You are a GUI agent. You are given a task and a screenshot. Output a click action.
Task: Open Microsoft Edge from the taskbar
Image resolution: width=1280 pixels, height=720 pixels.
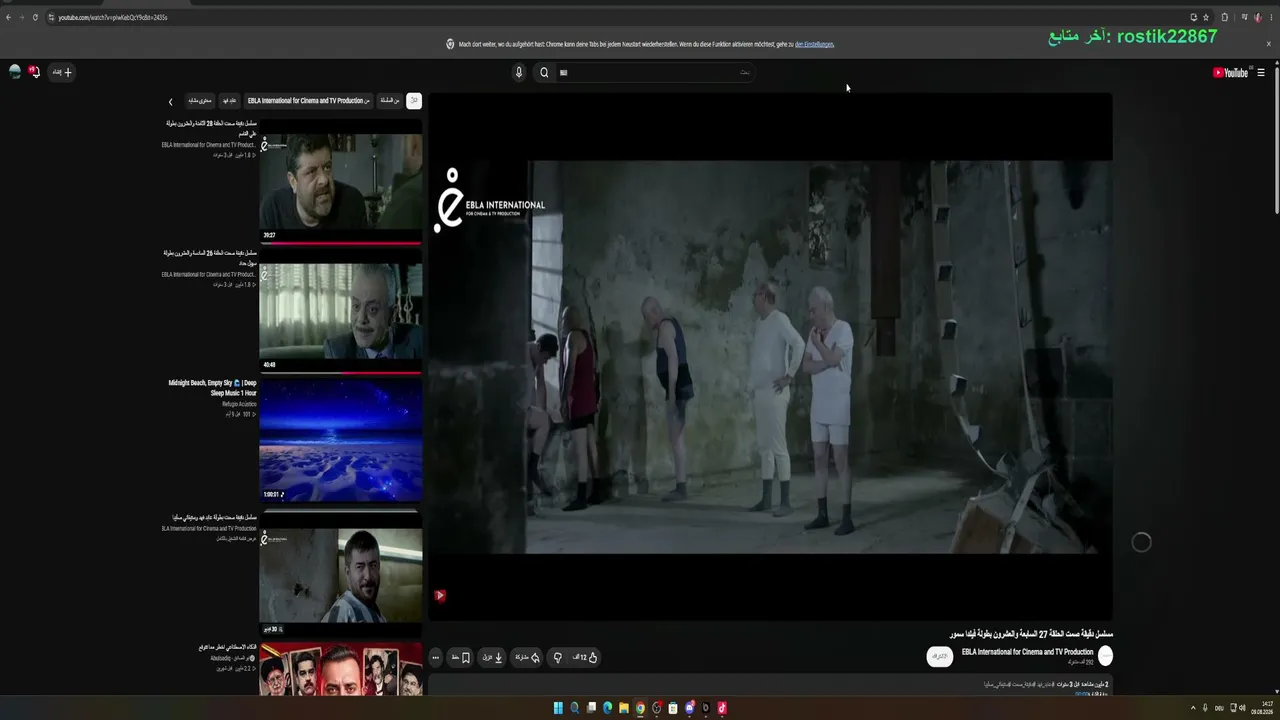pos(608,708)
